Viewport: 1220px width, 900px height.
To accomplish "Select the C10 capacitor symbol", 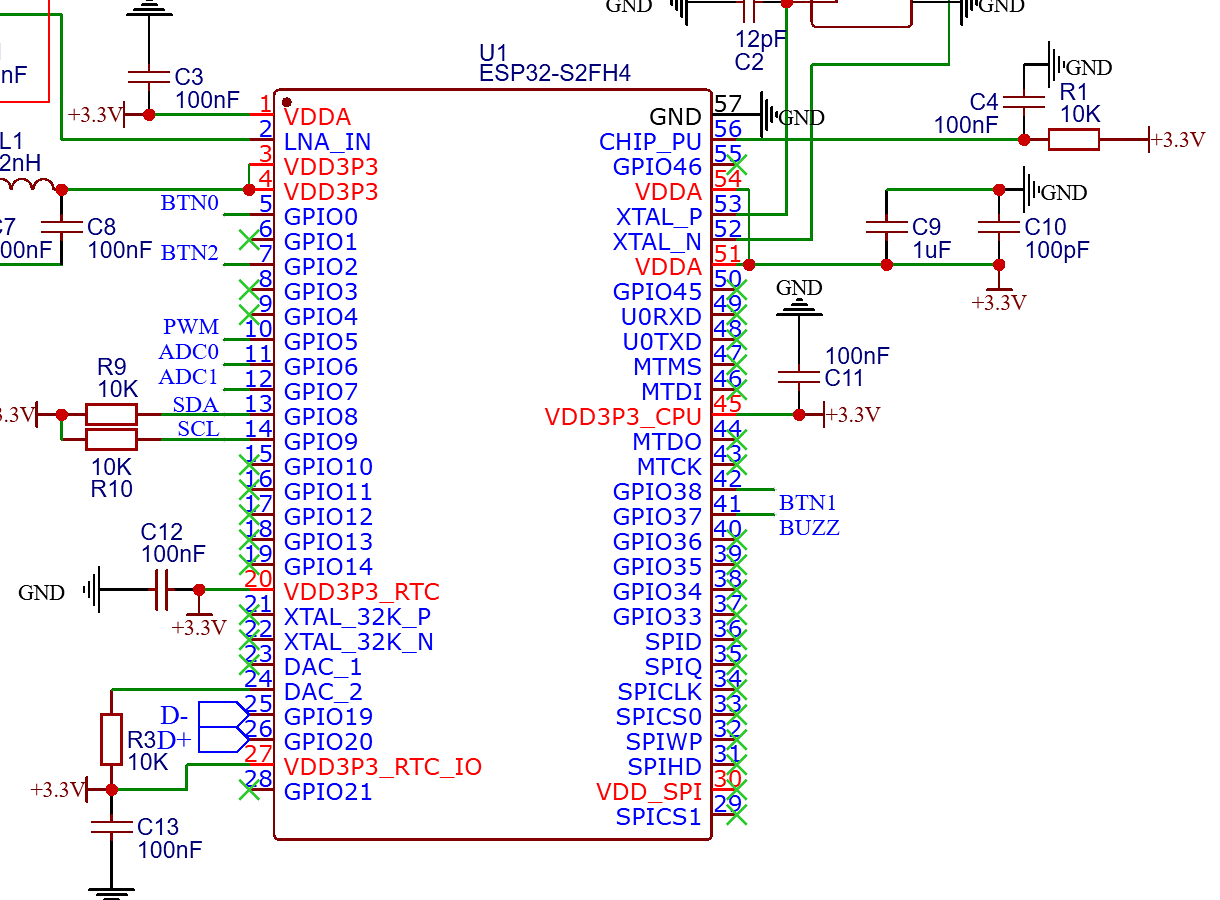I will pos(998,227).
